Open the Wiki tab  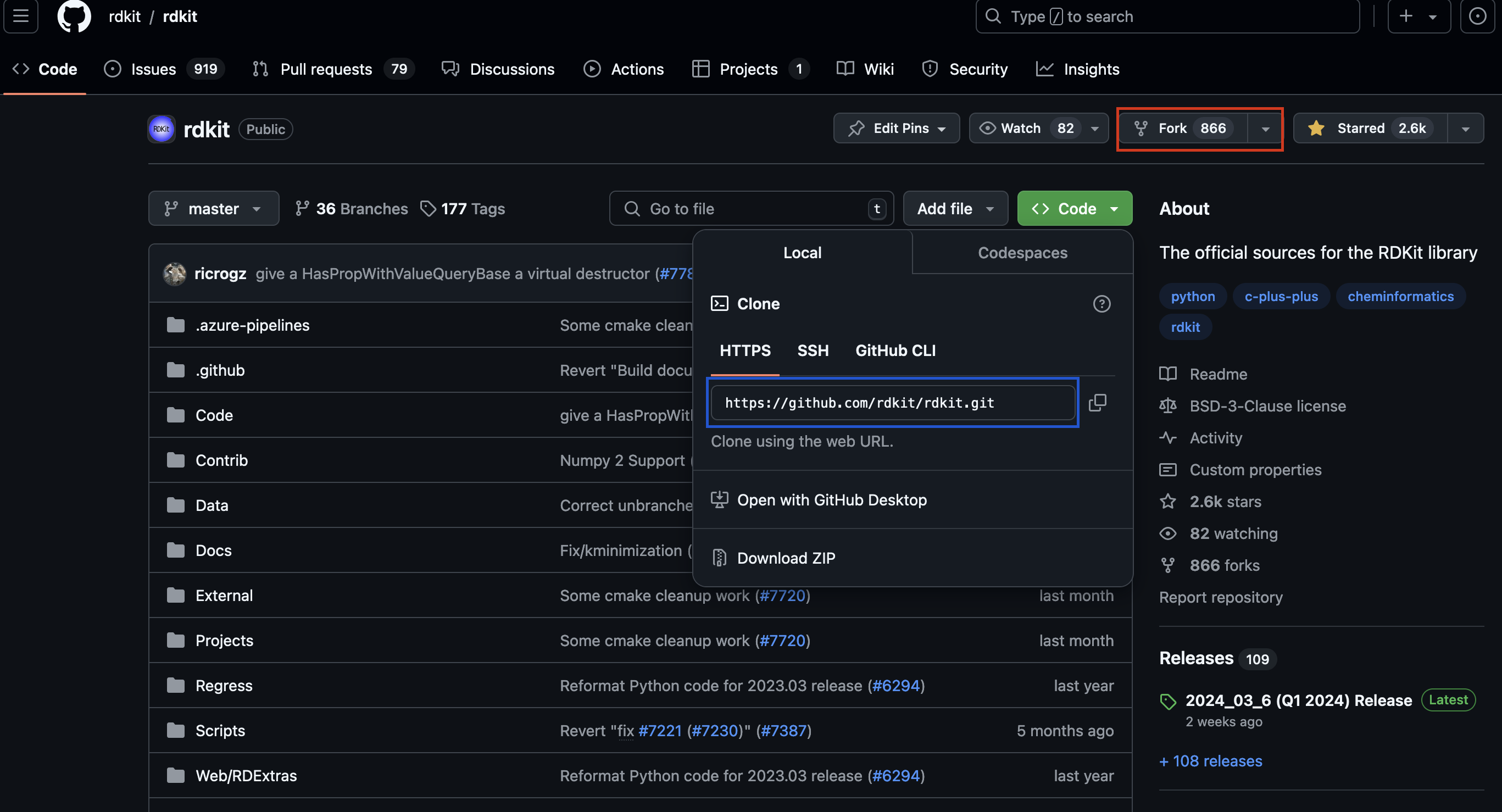click(x=865, y=69)
